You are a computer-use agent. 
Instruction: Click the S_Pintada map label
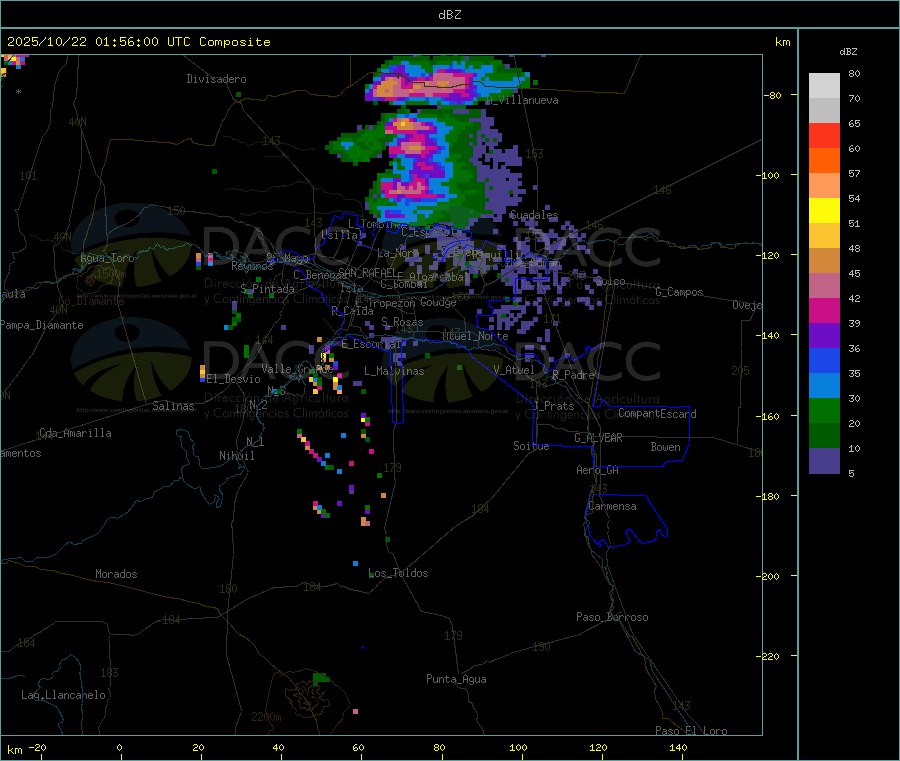click(267, 289)
